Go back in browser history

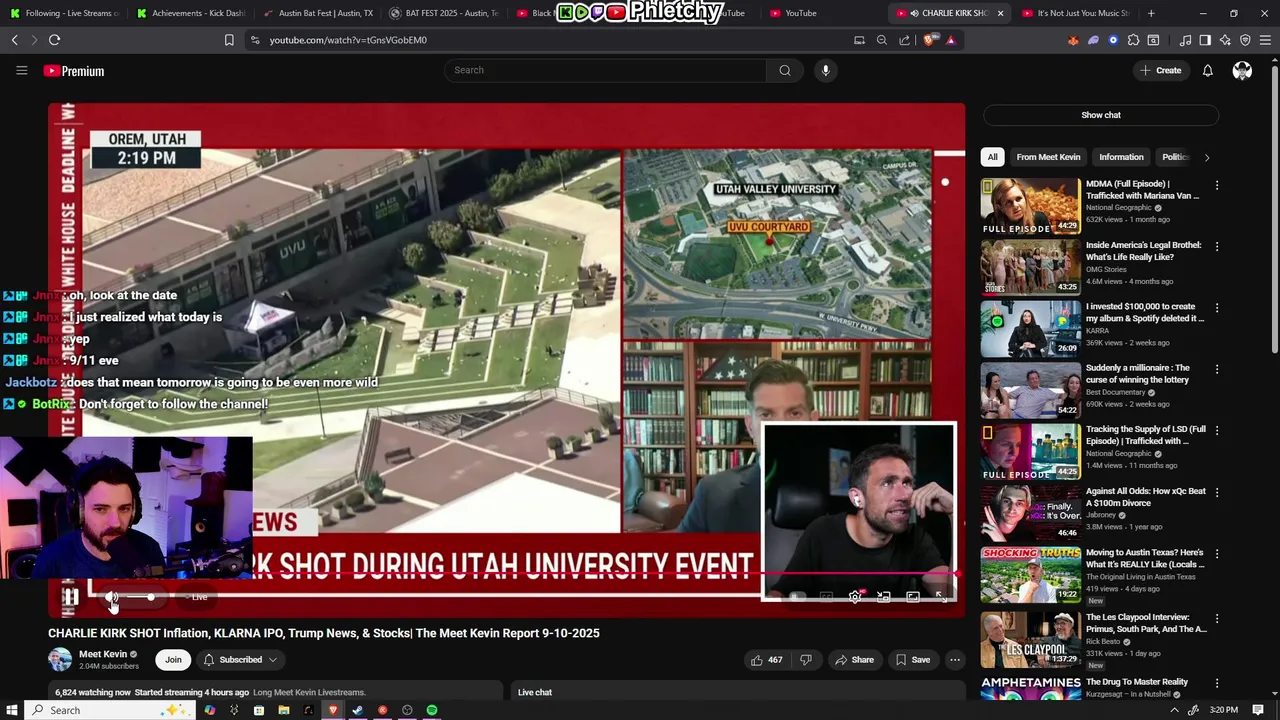coord(14,40)
